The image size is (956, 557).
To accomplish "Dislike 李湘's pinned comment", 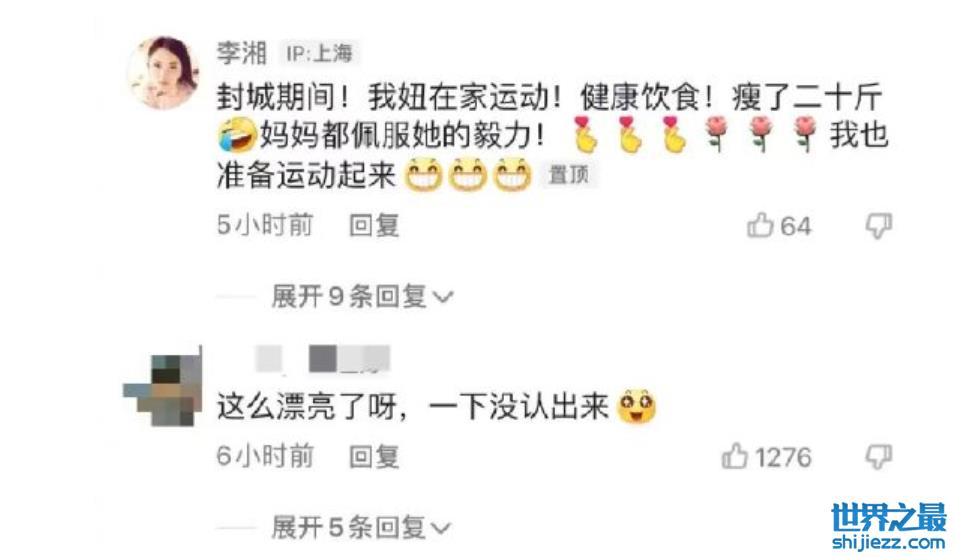I will click(879, 225).
